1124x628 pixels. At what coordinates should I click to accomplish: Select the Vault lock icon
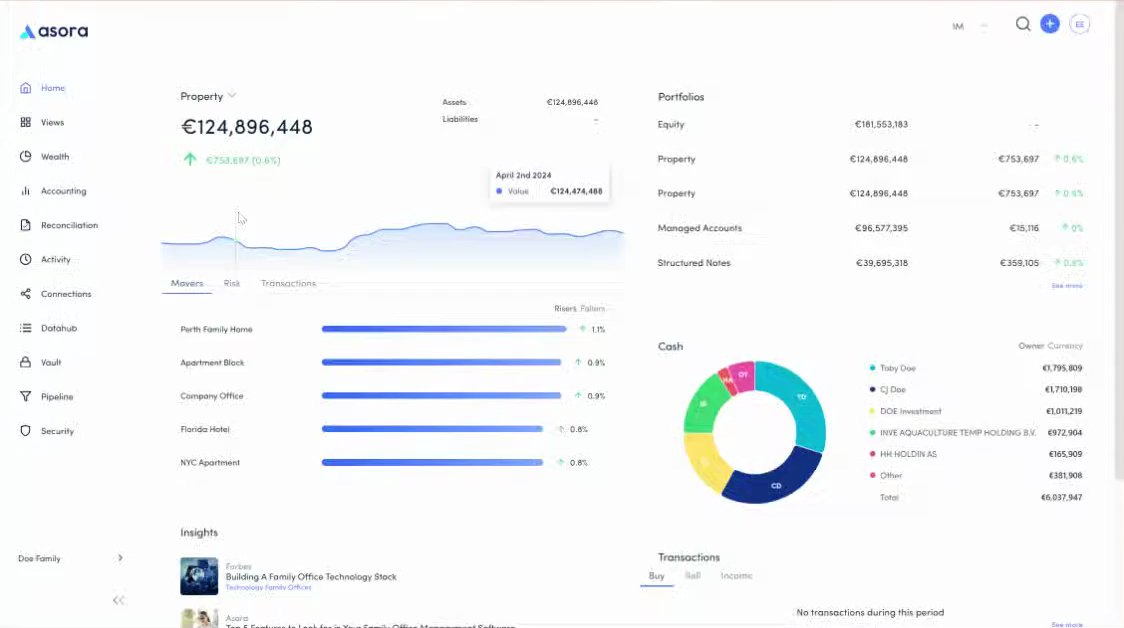tap(26, 362)
